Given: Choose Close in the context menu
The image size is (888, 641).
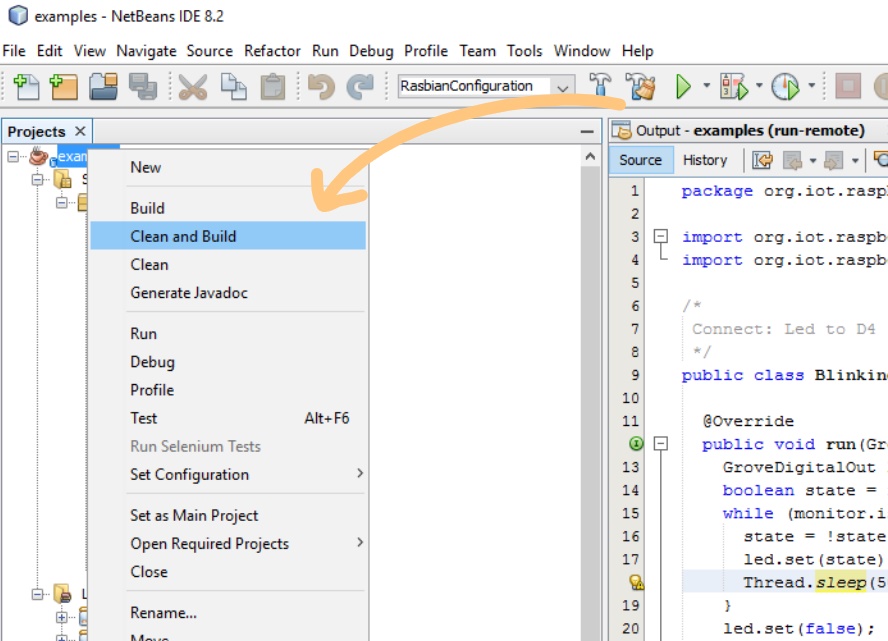Looking at the screenshot, I should coord(228,571).
